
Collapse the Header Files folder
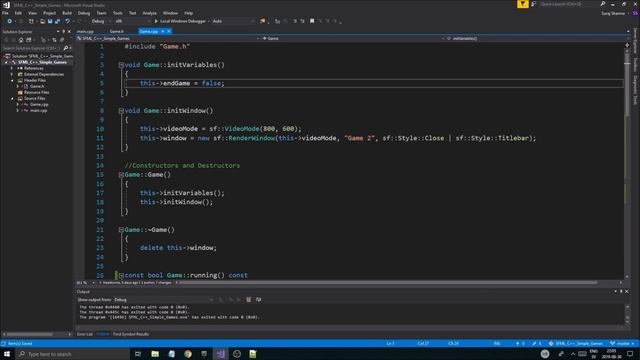click(x=12, y=80)
